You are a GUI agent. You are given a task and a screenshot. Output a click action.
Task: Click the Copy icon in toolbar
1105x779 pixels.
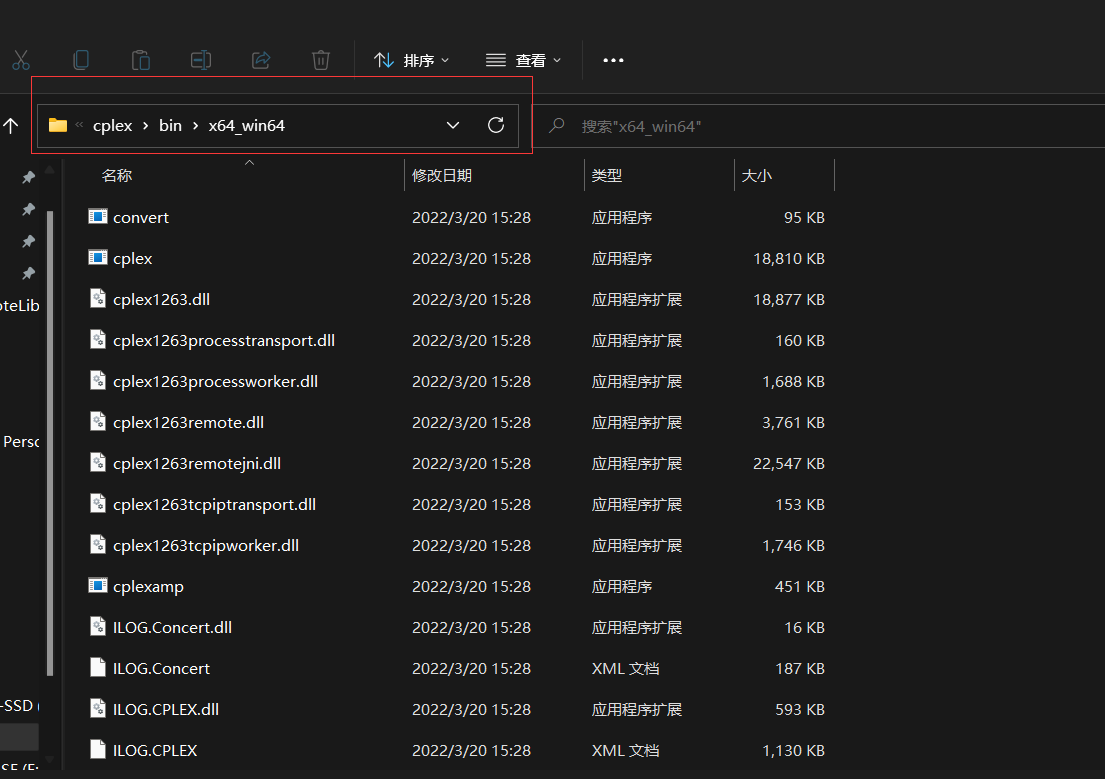pos(81,60)
